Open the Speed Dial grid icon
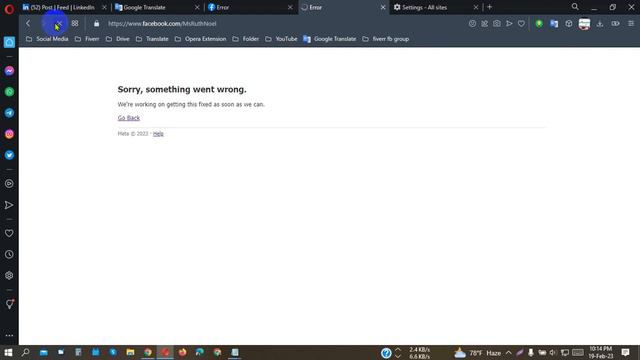 tap(75, 24)
